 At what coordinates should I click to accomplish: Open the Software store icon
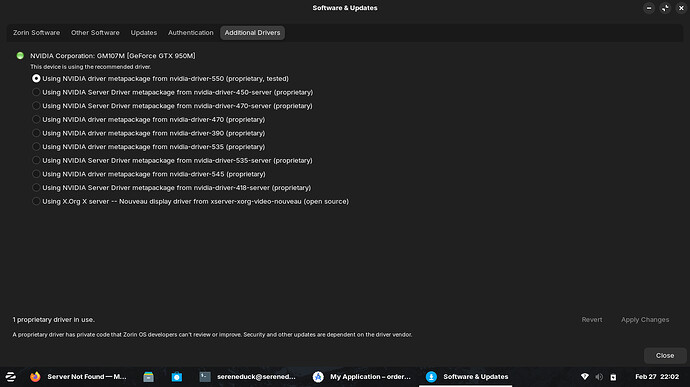[x=176, y=377]
